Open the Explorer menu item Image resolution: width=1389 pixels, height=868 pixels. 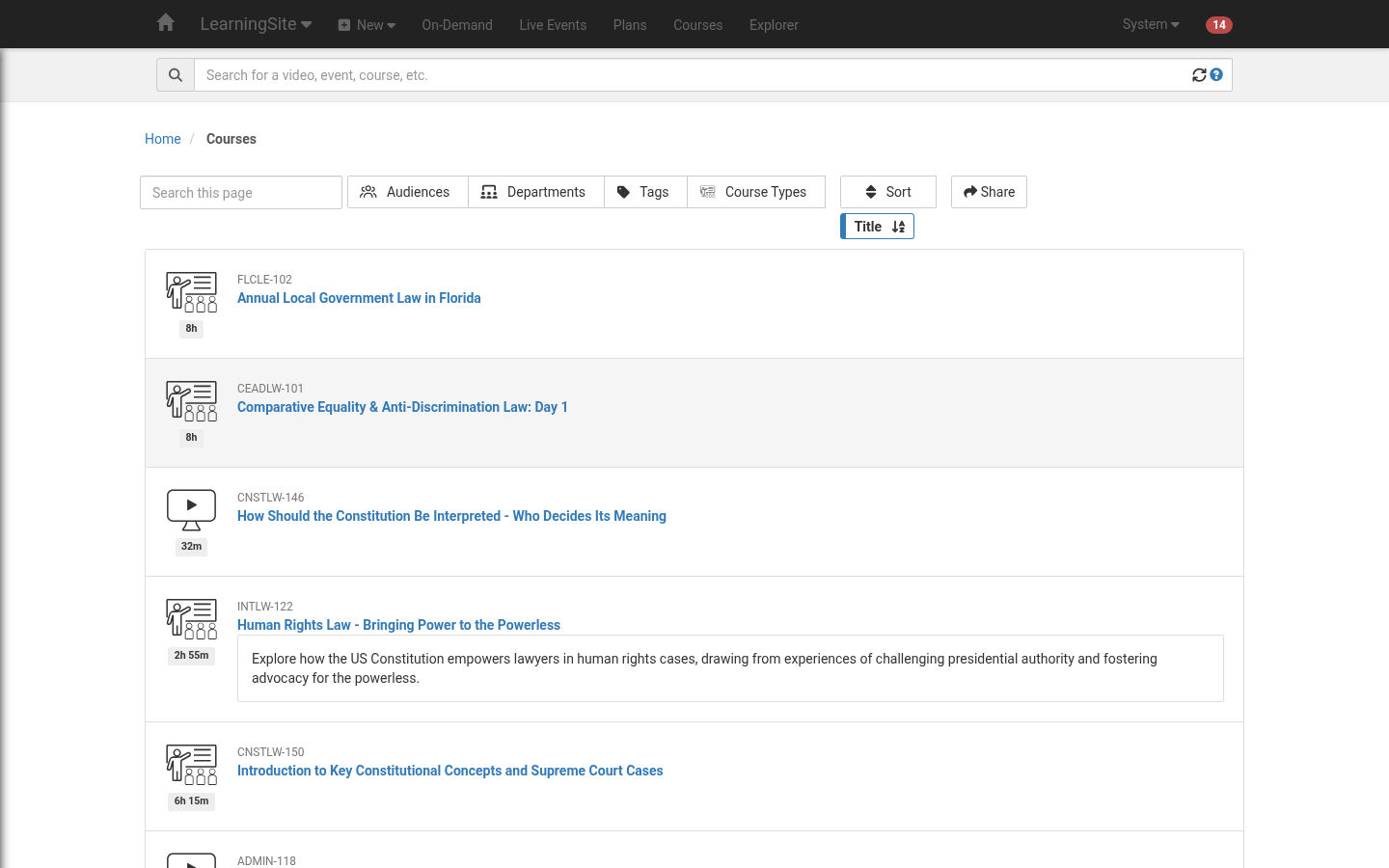774,25
